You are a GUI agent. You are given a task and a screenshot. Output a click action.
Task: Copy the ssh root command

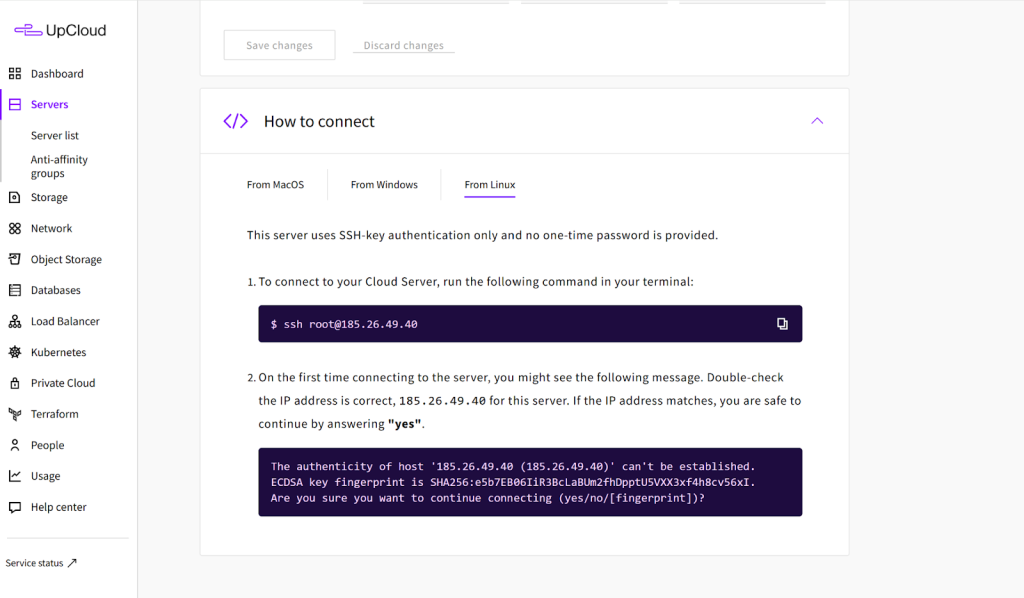coord(782,324)
